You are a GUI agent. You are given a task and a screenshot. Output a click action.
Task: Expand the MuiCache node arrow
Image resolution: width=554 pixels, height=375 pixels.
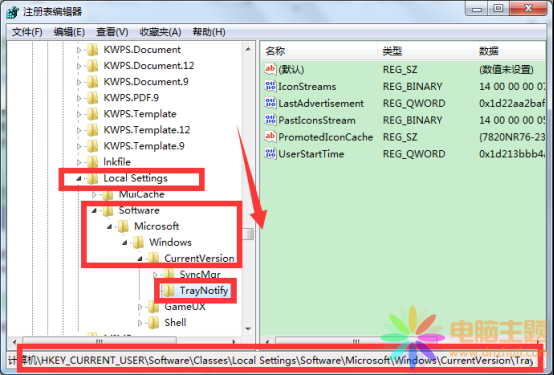point(94,194)
